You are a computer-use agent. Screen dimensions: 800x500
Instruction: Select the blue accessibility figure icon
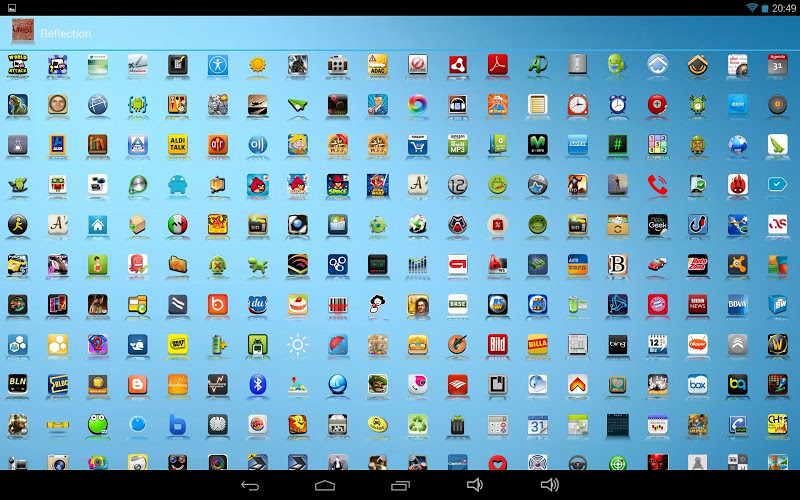tap(218, 65)
